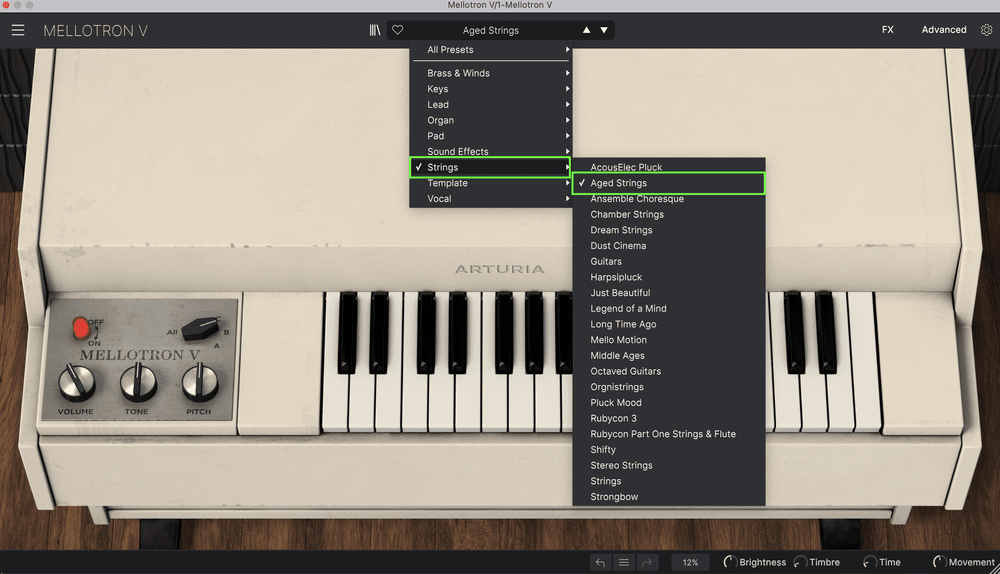This screenshot has width=1000, height=574.
Task: Choose the Chamber Strings preset
Action: click(668, 214)
